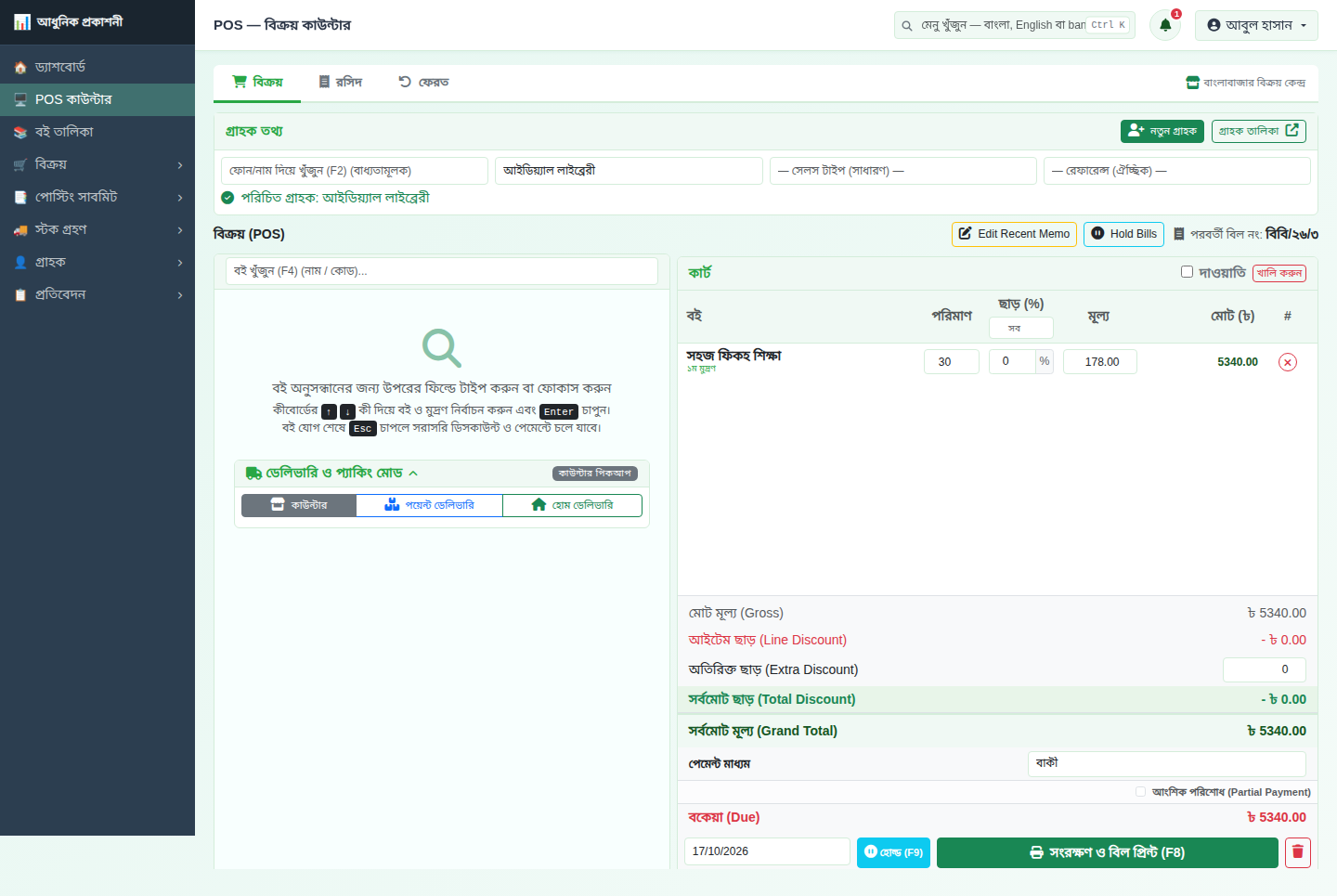Screen dimensions: 1337x896
Task: Toggle the দাওয়াতি checkbox
Action: click(x=1187, y=272)
